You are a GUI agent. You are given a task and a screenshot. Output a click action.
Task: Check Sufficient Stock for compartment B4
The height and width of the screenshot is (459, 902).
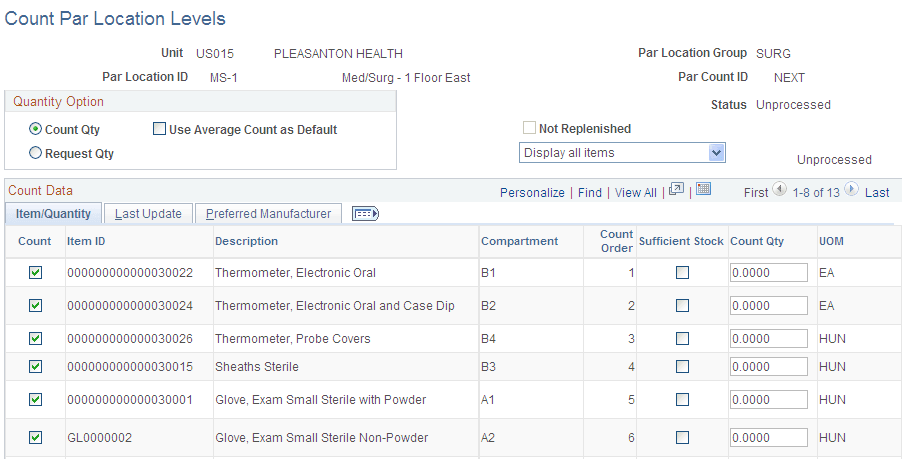682,338
